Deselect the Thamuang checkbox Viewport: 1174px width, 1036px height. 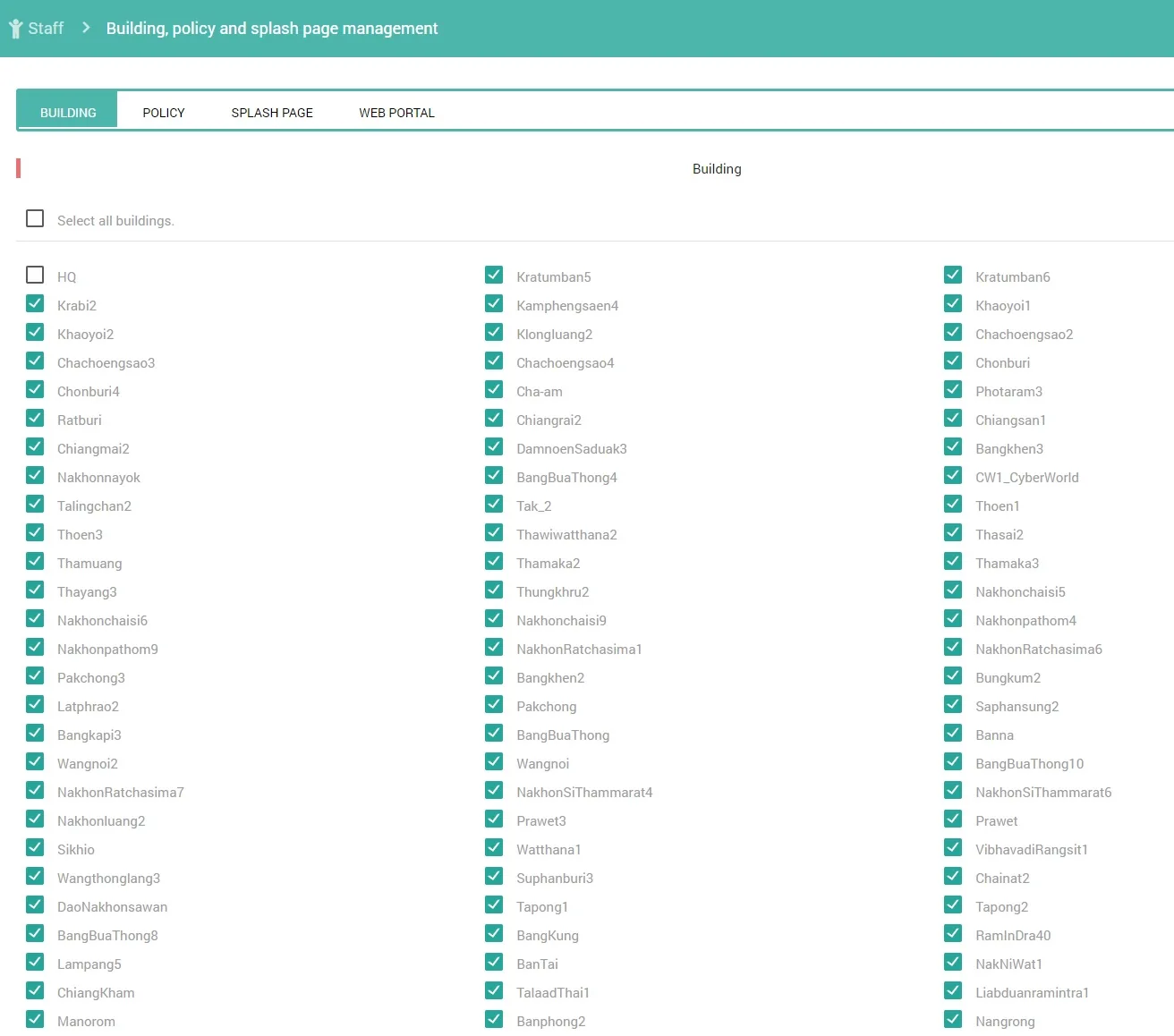tap(35, 561)
